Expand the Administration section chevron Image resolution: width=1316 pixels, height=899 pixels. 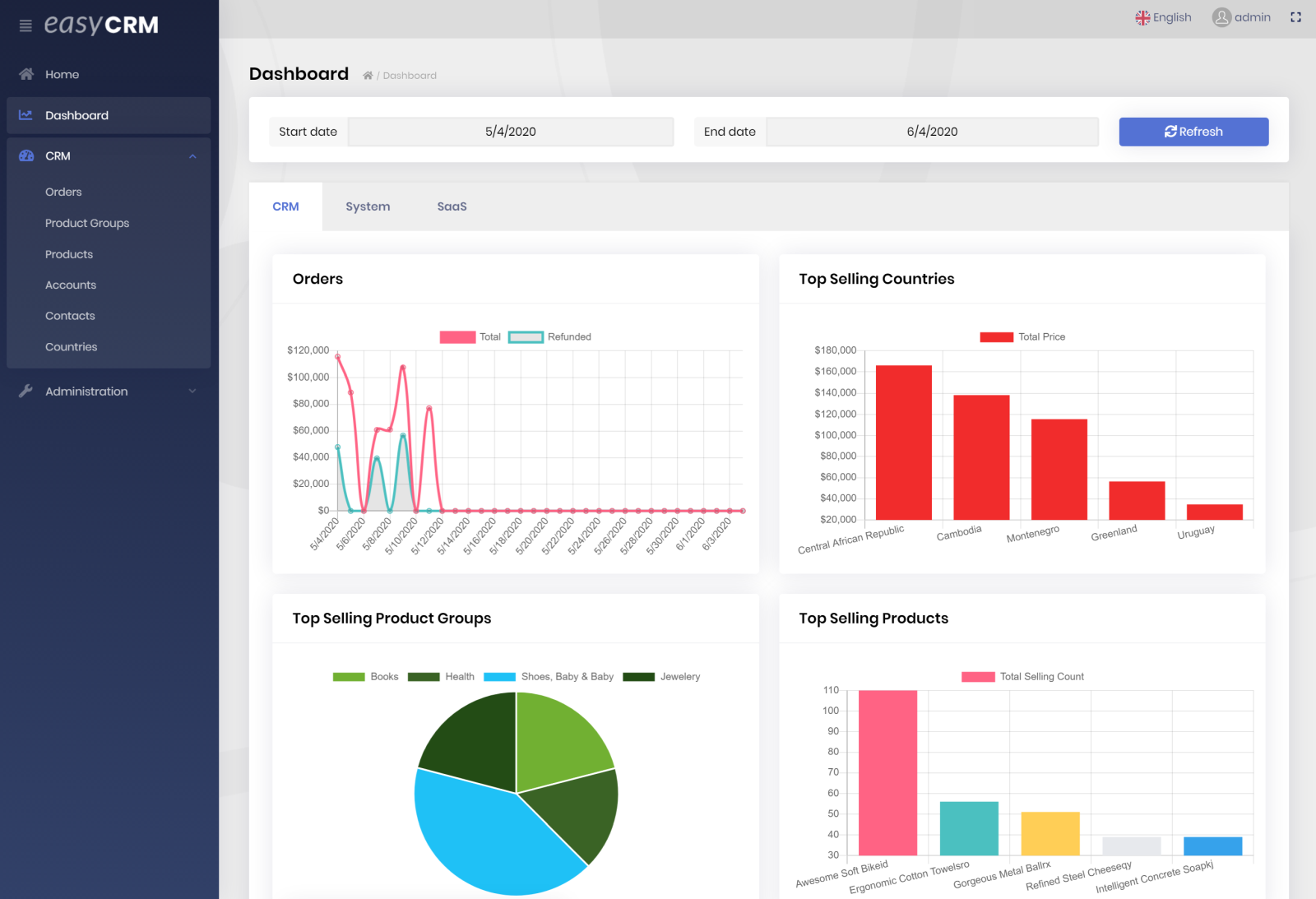(x=192, y=391)
